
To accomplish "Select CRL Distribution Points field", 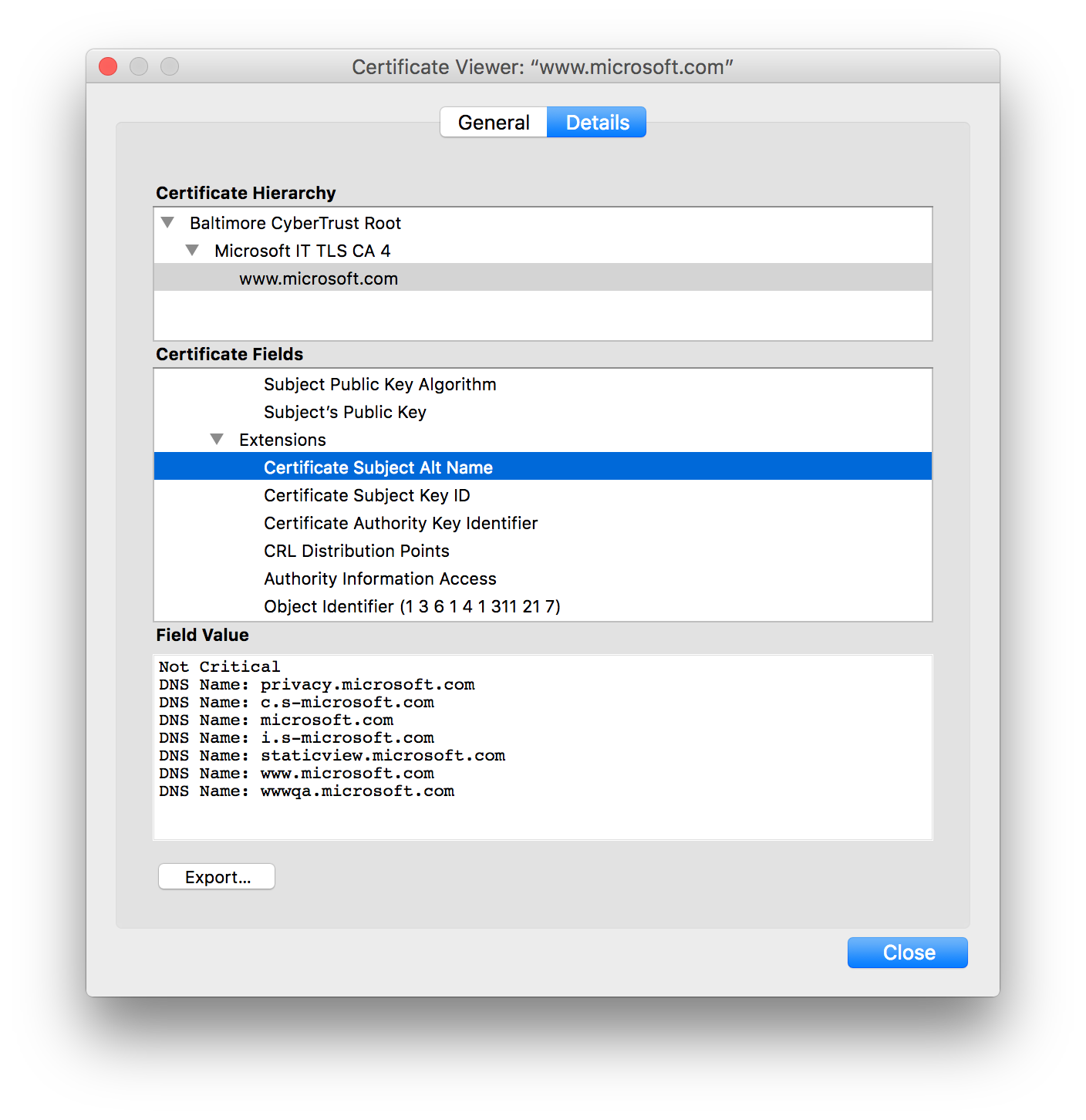I will click(x=543, y=551).
